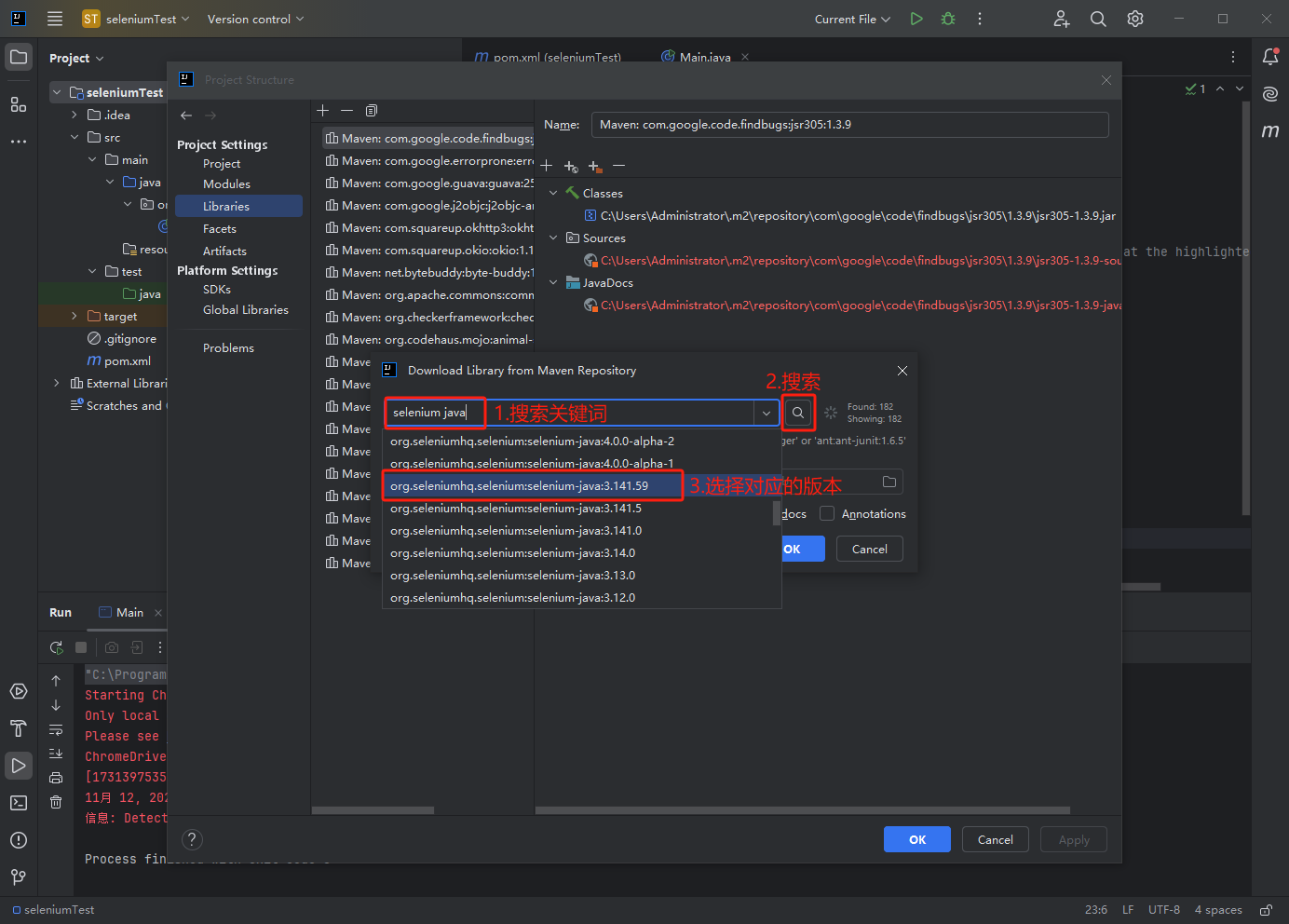Stop the running process

pyautogui.click(x=81, y=647)
